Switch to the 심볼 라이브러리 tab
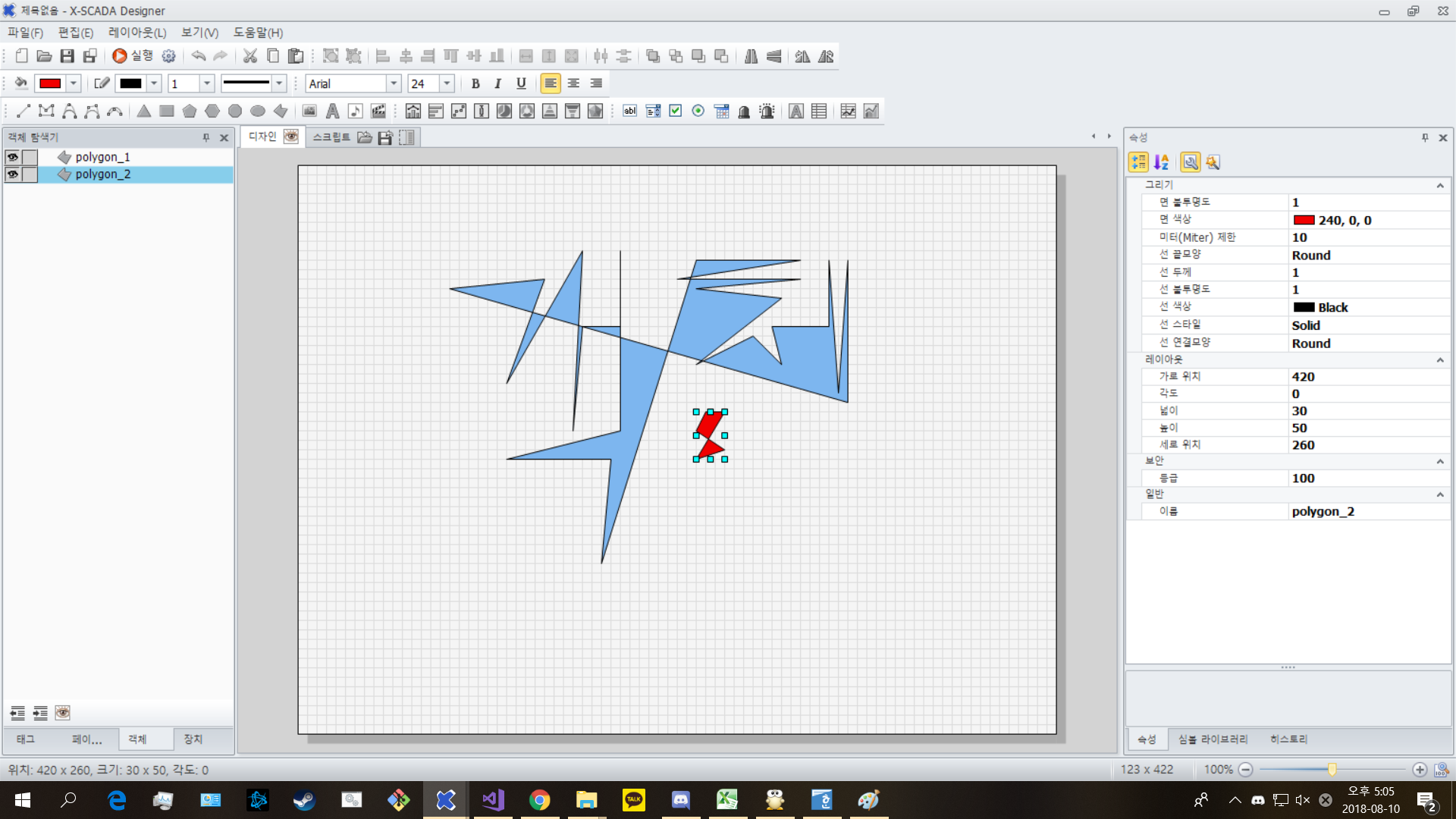The height and width of the screenshot is (819, 1456). pyautogui.click(x=1213, y=739)
